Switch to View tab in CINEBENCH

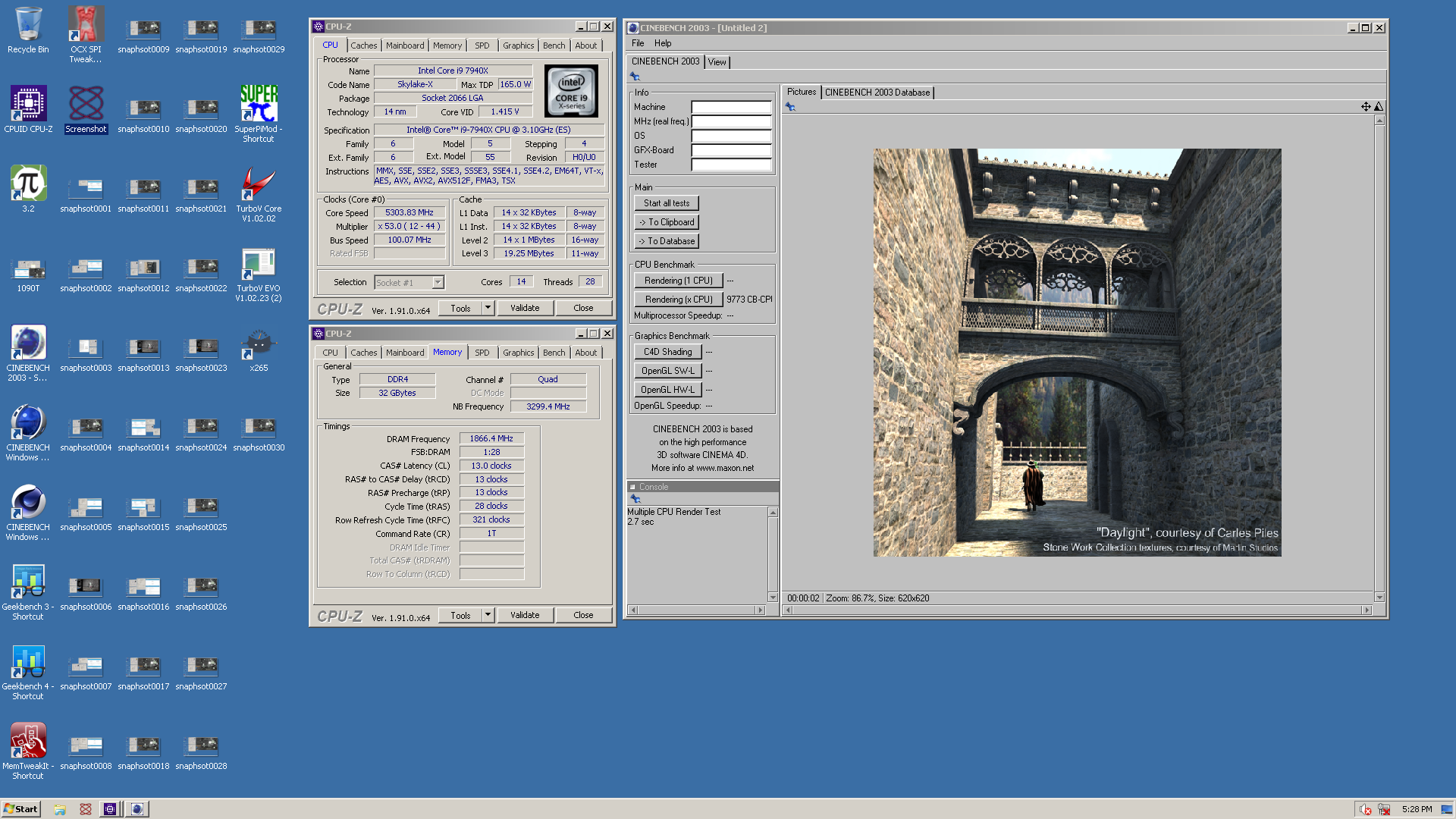(717, 62)
